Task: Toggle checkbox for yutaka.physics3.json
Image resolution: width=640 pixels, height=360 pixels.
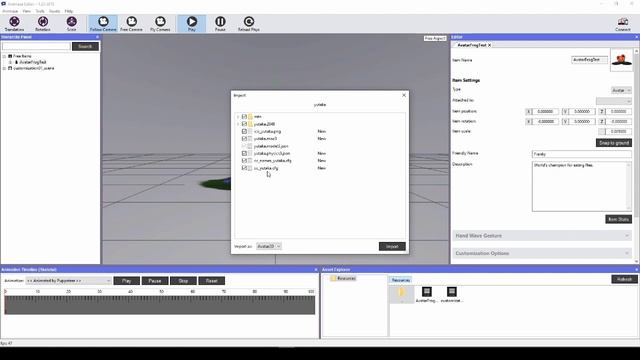Action: tap(244, 153)
